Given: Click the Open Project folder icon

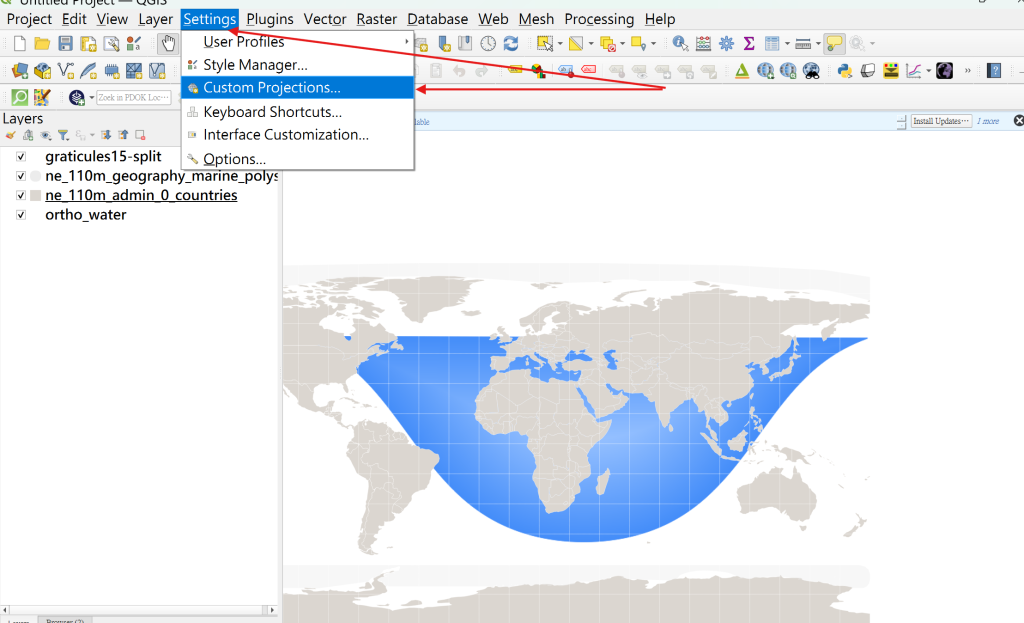Looking at the screenshot, I should (x=42, y=44).
